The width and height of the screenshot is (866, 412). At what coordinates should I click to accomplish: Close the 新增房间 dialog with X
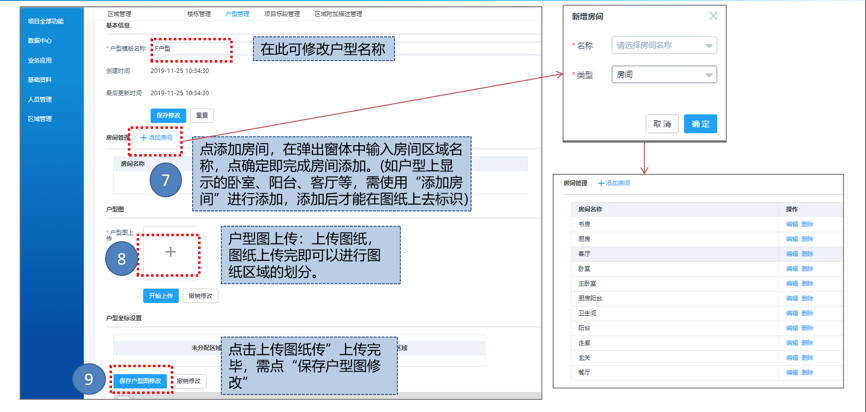(x=713, y=17)
